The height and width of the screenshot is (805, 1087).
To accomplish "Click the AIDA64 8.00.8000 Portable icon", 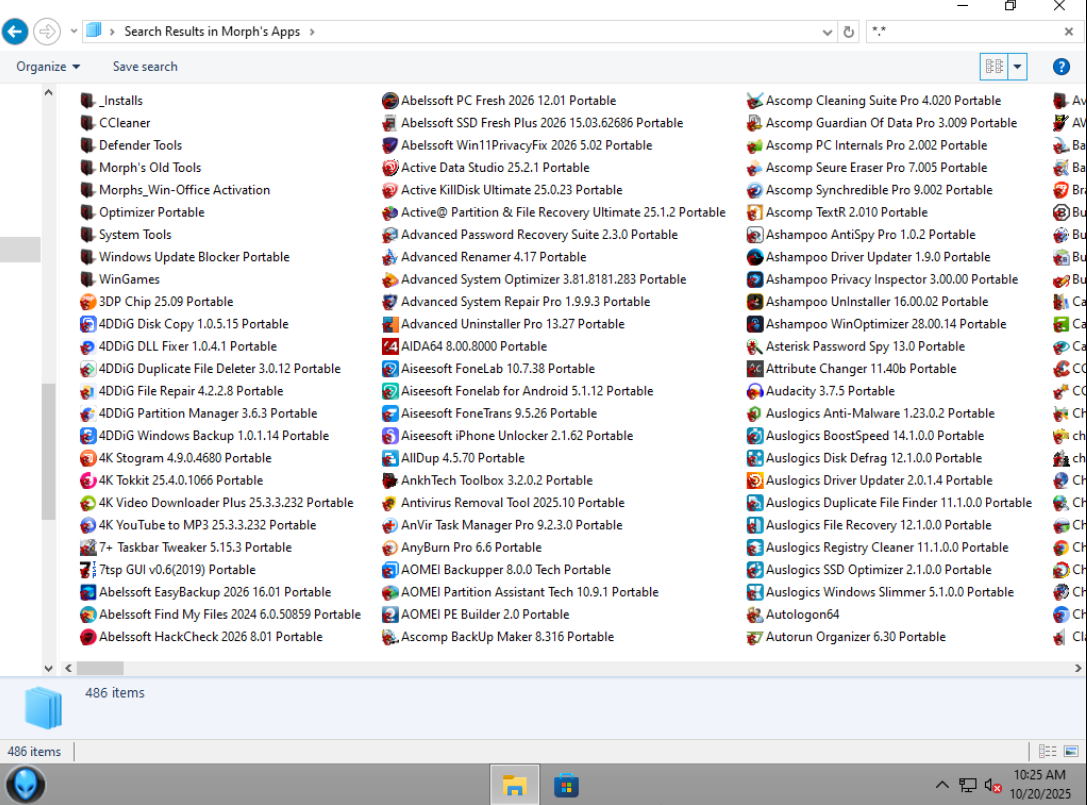I will [x=390, y=346].
